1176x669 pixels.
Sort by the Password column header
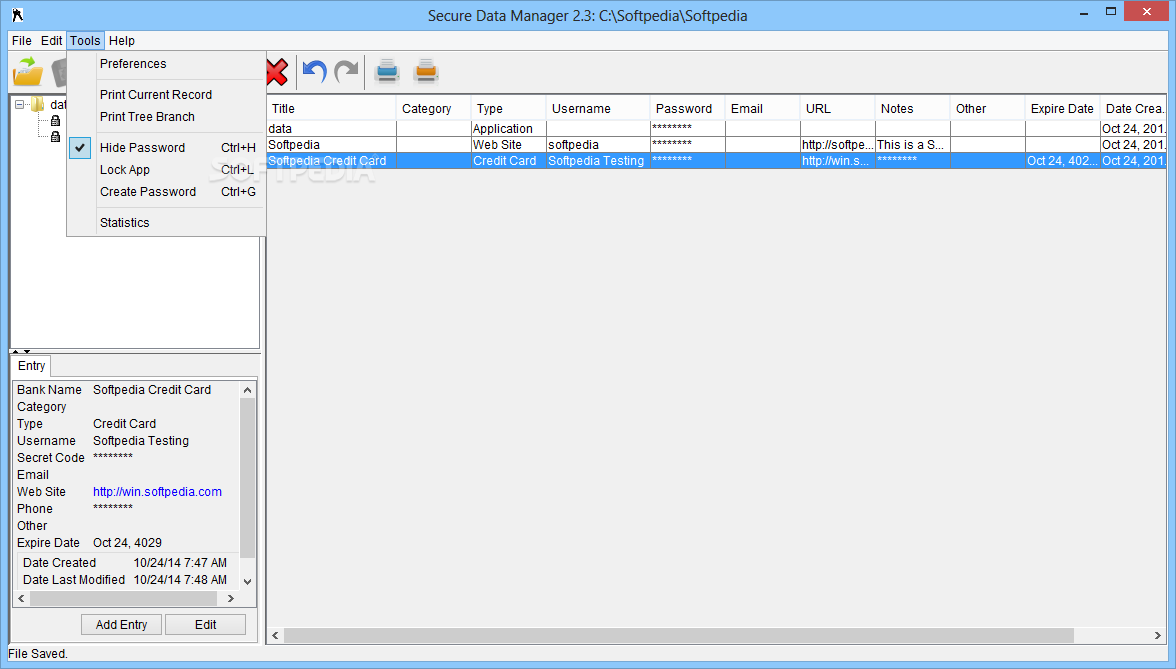coord(688,109)
